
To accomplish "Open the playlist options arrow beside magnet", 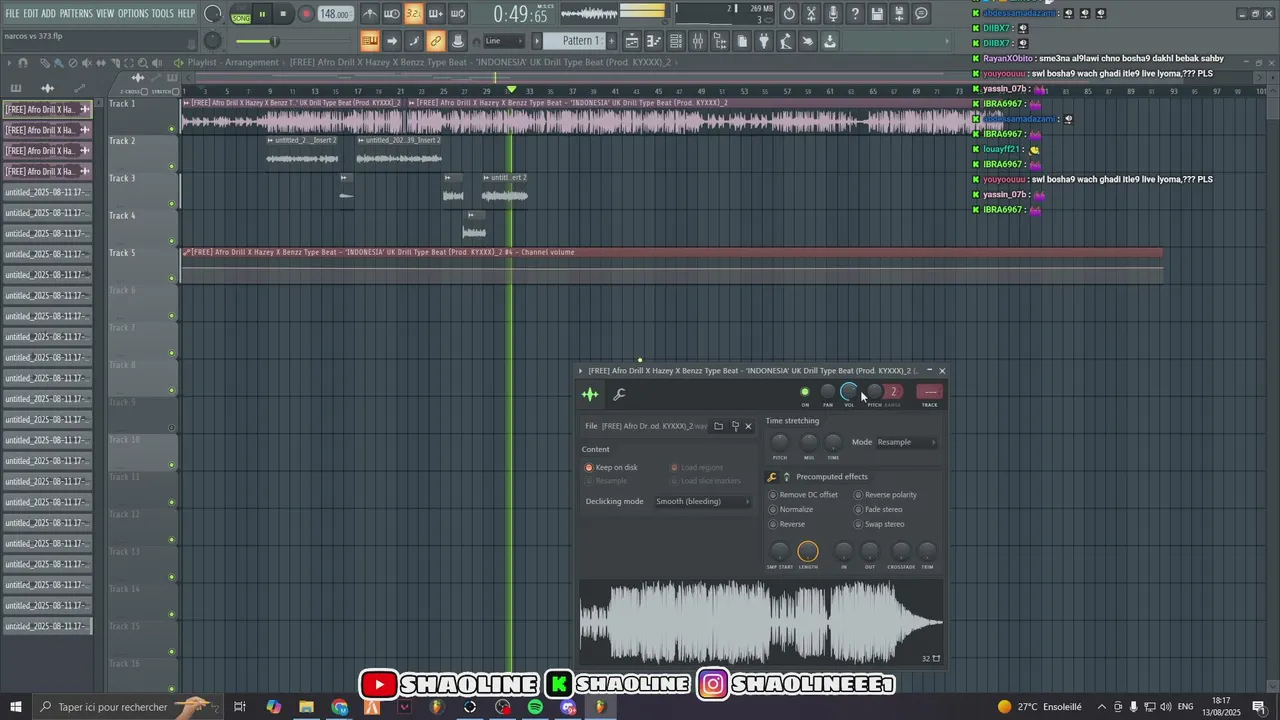I will (9, 63).
